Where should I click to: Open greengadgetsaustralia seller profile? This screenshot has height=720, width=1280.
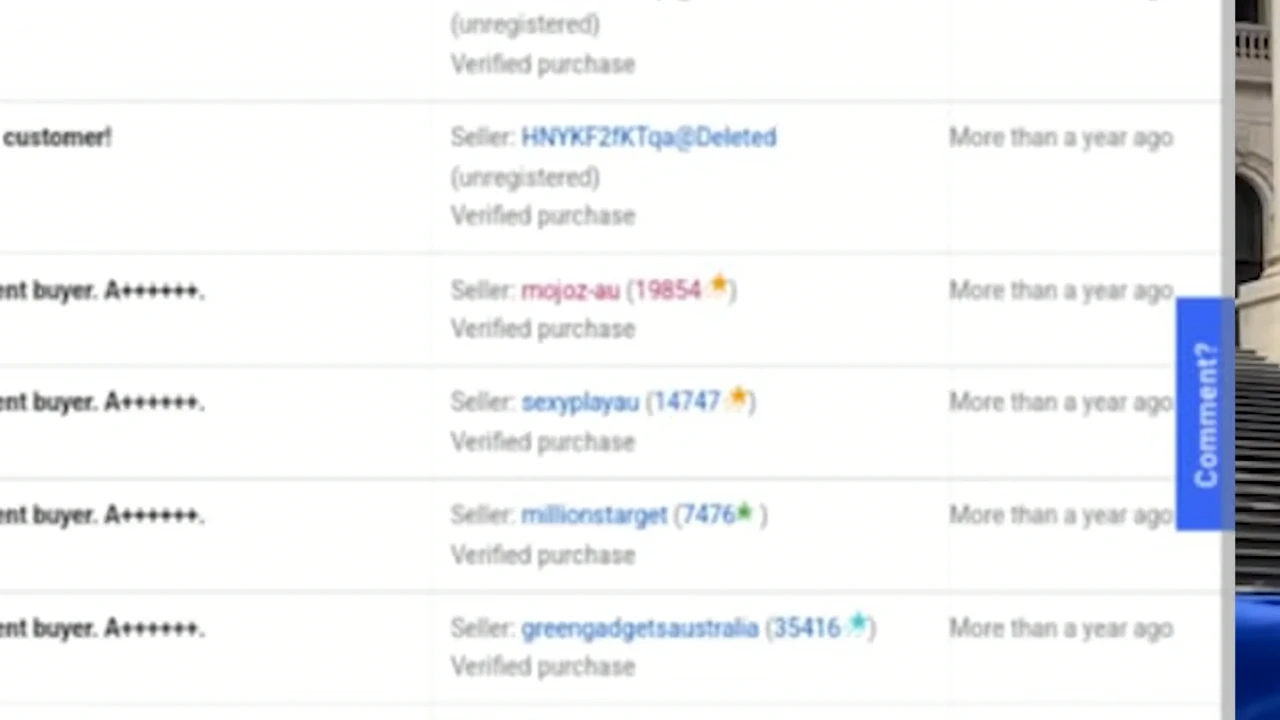639,628
